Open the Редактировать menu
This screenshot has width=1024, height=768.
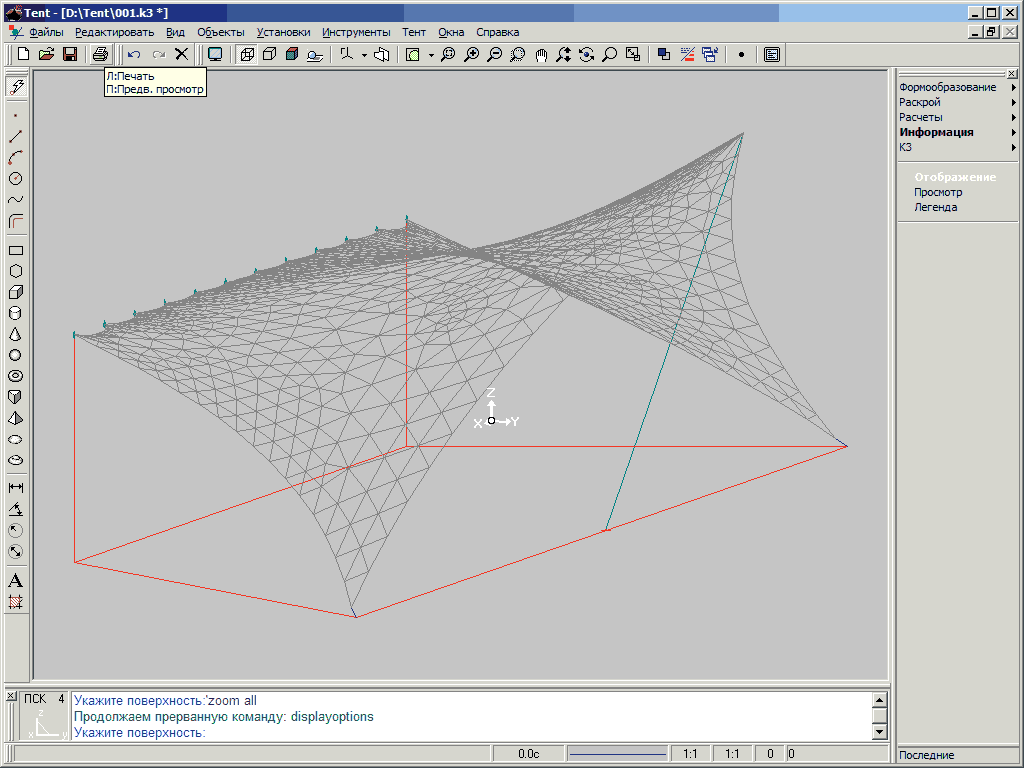click(x=114, y=32)
